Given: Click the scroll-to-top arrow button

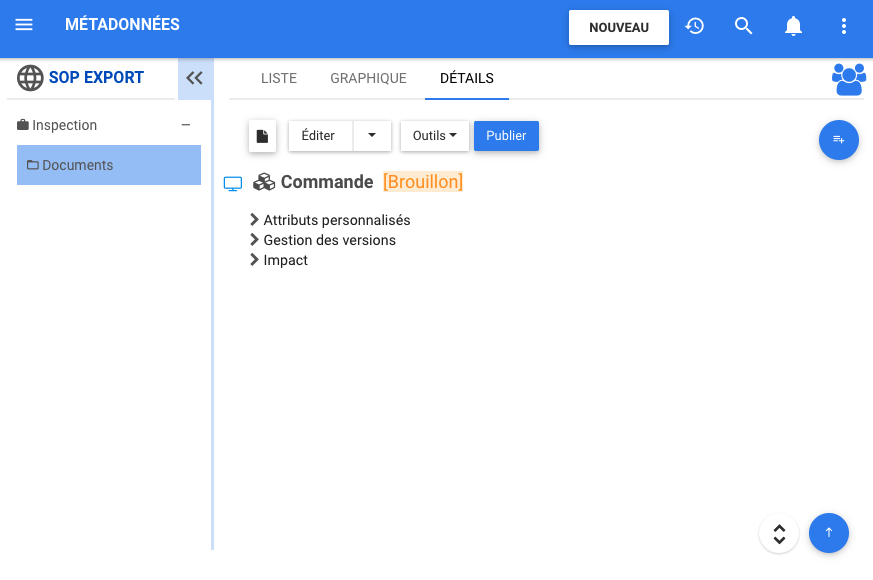Looking at the screenshot, I should click(828, 533).
